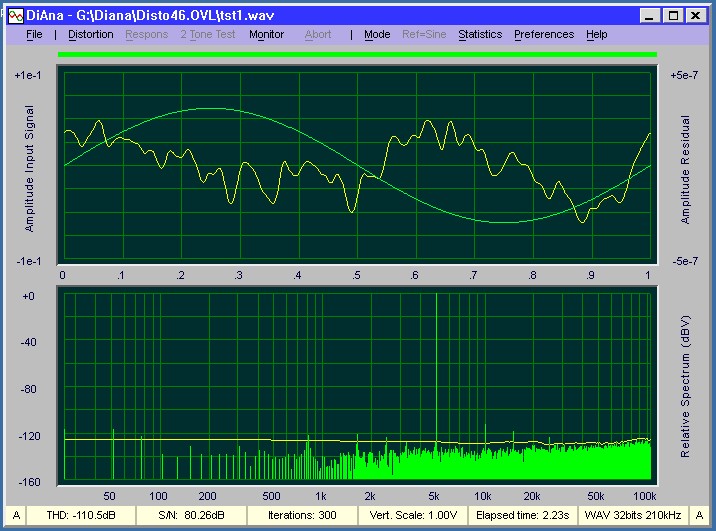The width and height of the screenshot is (716, 531).
Task: Click the 100k frequency axis label
Action: 644,496
